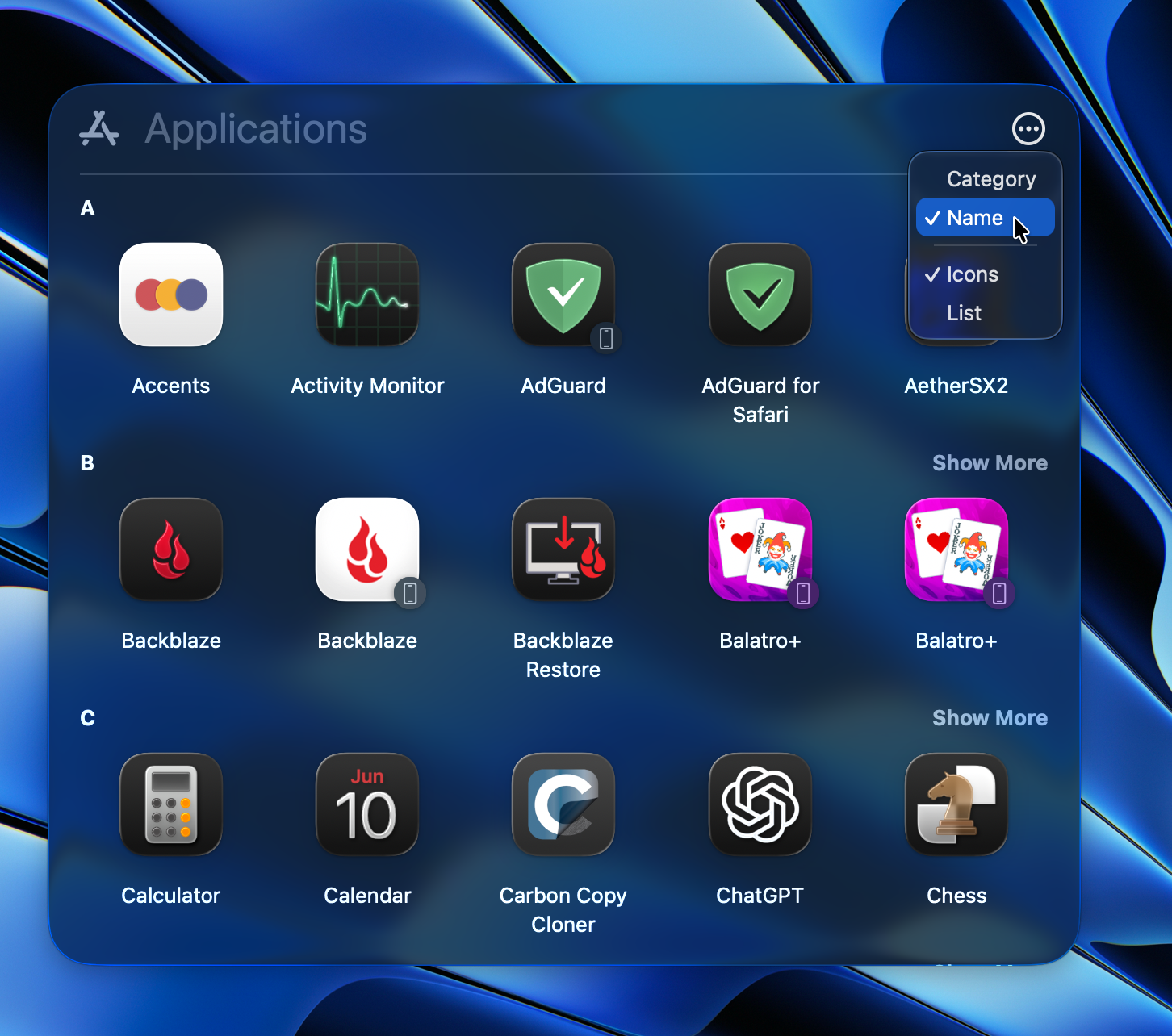1172x1036 pixels.
Task: Click the "AetherSX2" app label
Action: click(956, 386)
